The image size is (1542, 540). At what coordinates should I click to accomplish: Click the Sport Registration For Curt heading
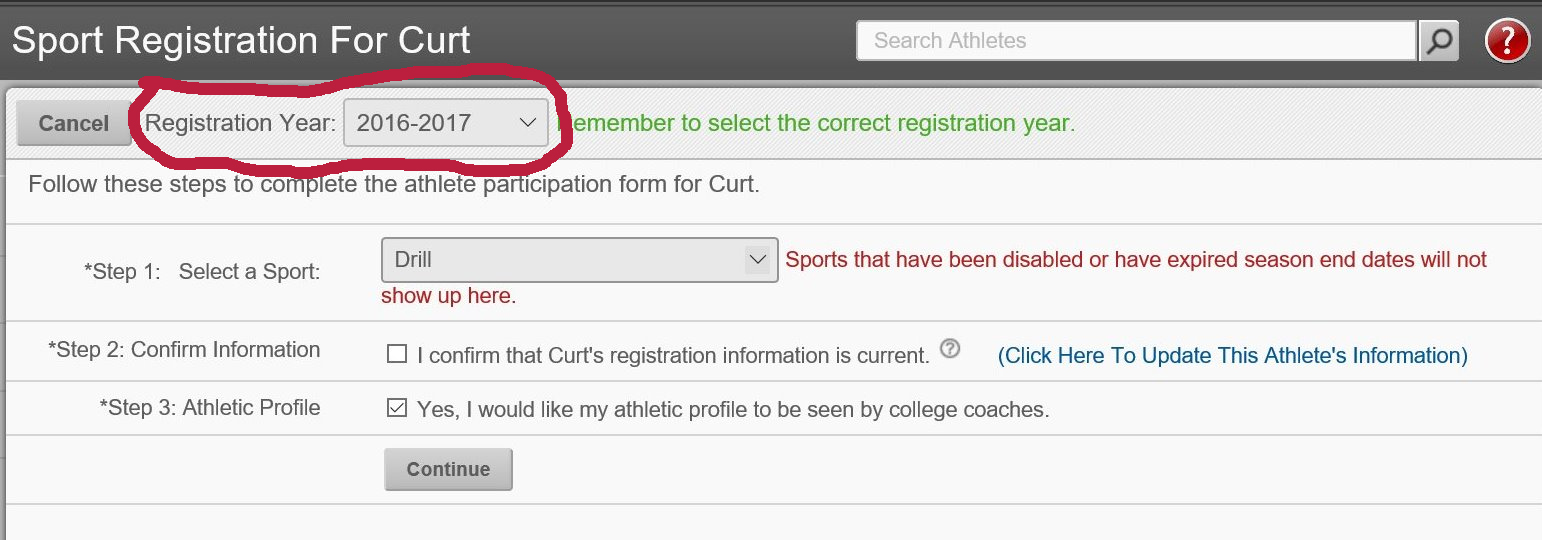[x=241, y=41]
